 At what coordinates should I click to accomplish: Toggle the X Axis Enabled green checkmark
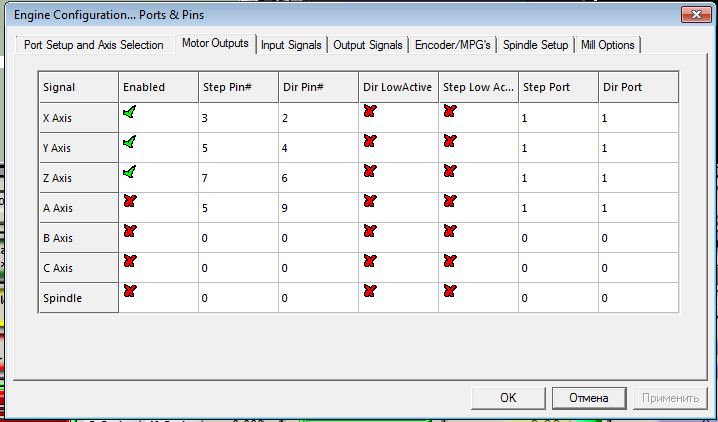pos(129,113)
